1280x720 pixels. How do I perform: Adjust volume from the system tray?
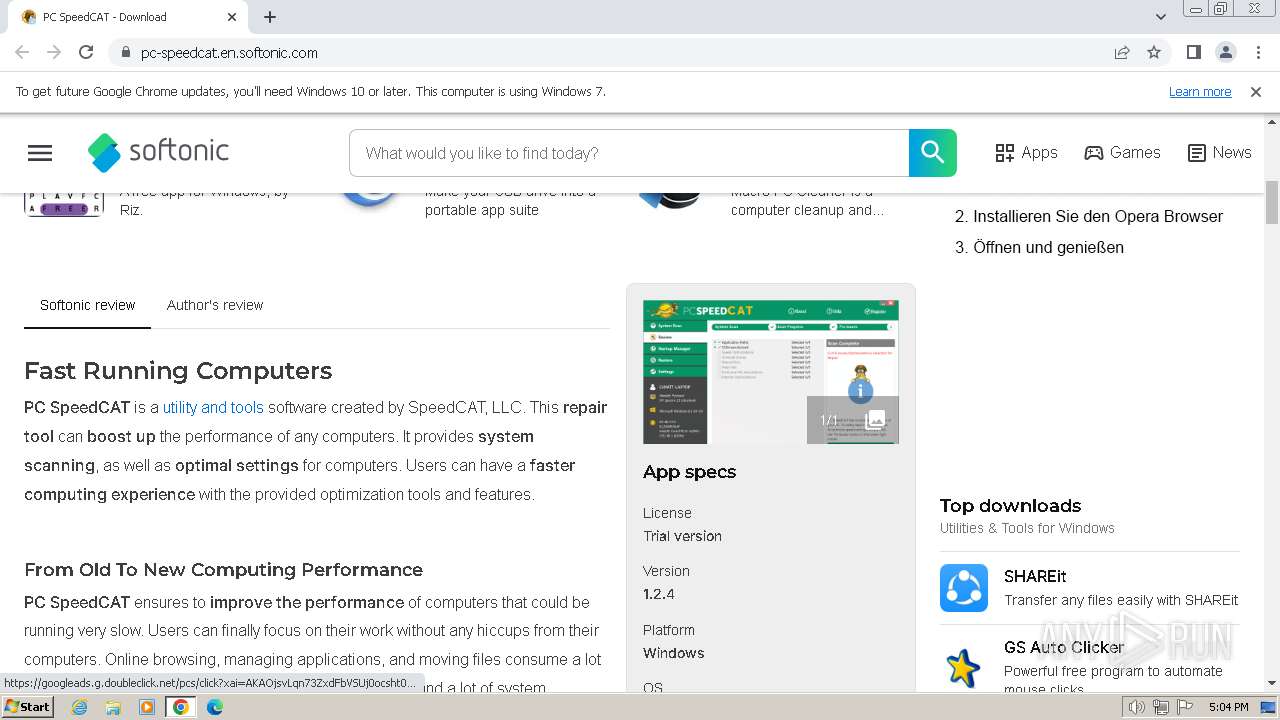(1137, 707)
